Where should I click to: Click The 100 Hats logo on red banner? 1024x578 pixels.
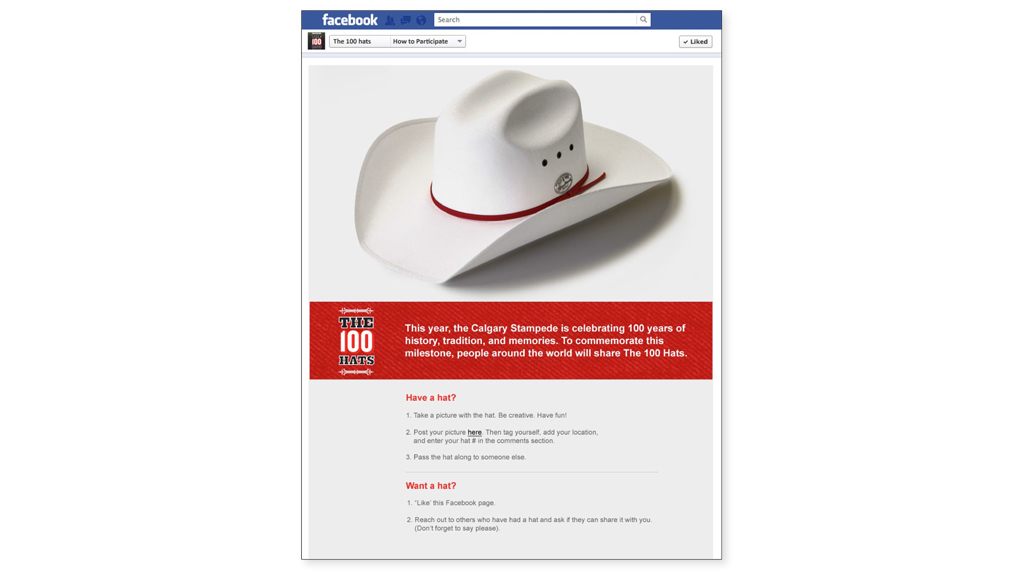pyautogui.click(x=356, y=341)
